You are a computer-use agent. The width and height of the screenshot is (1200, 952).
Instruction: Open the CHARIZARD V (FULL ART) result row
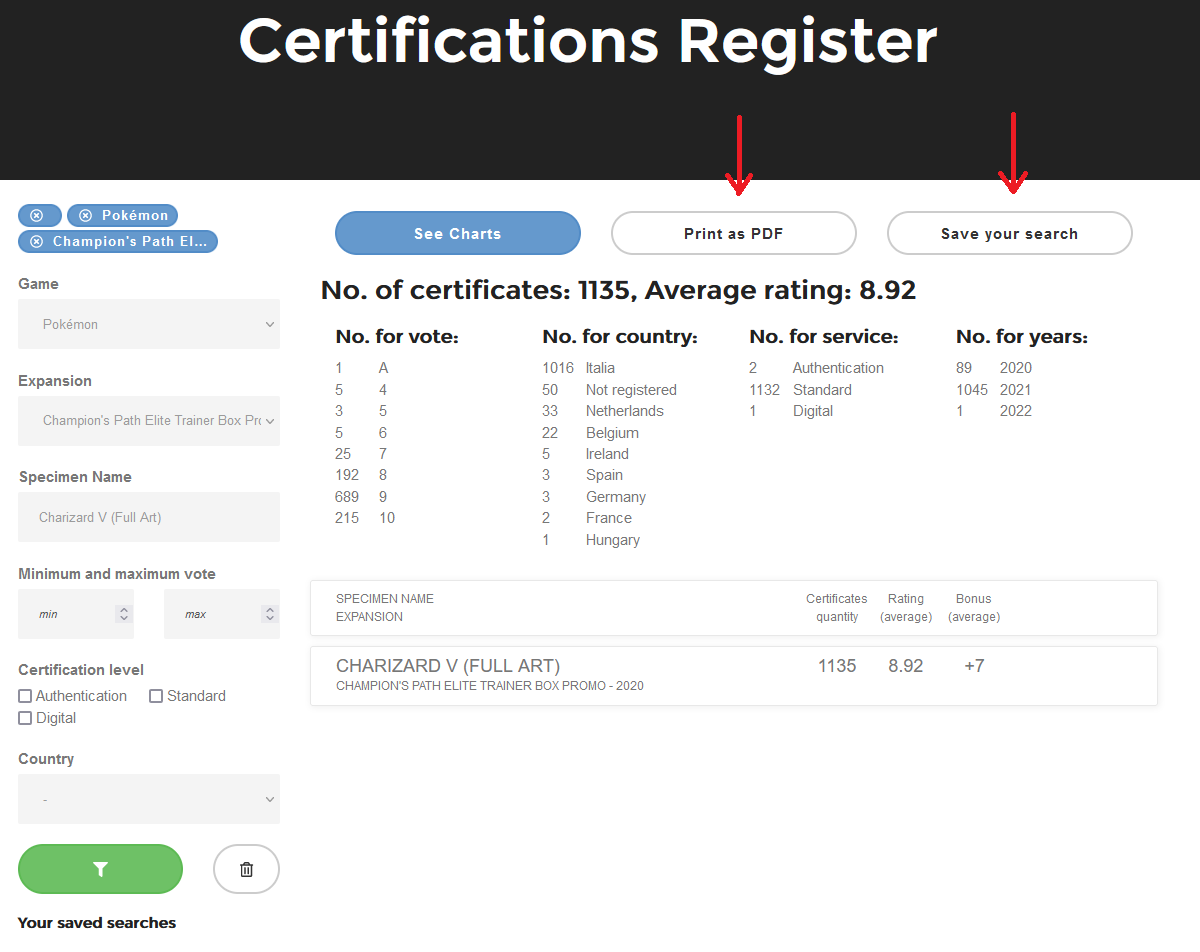(733, 676)
